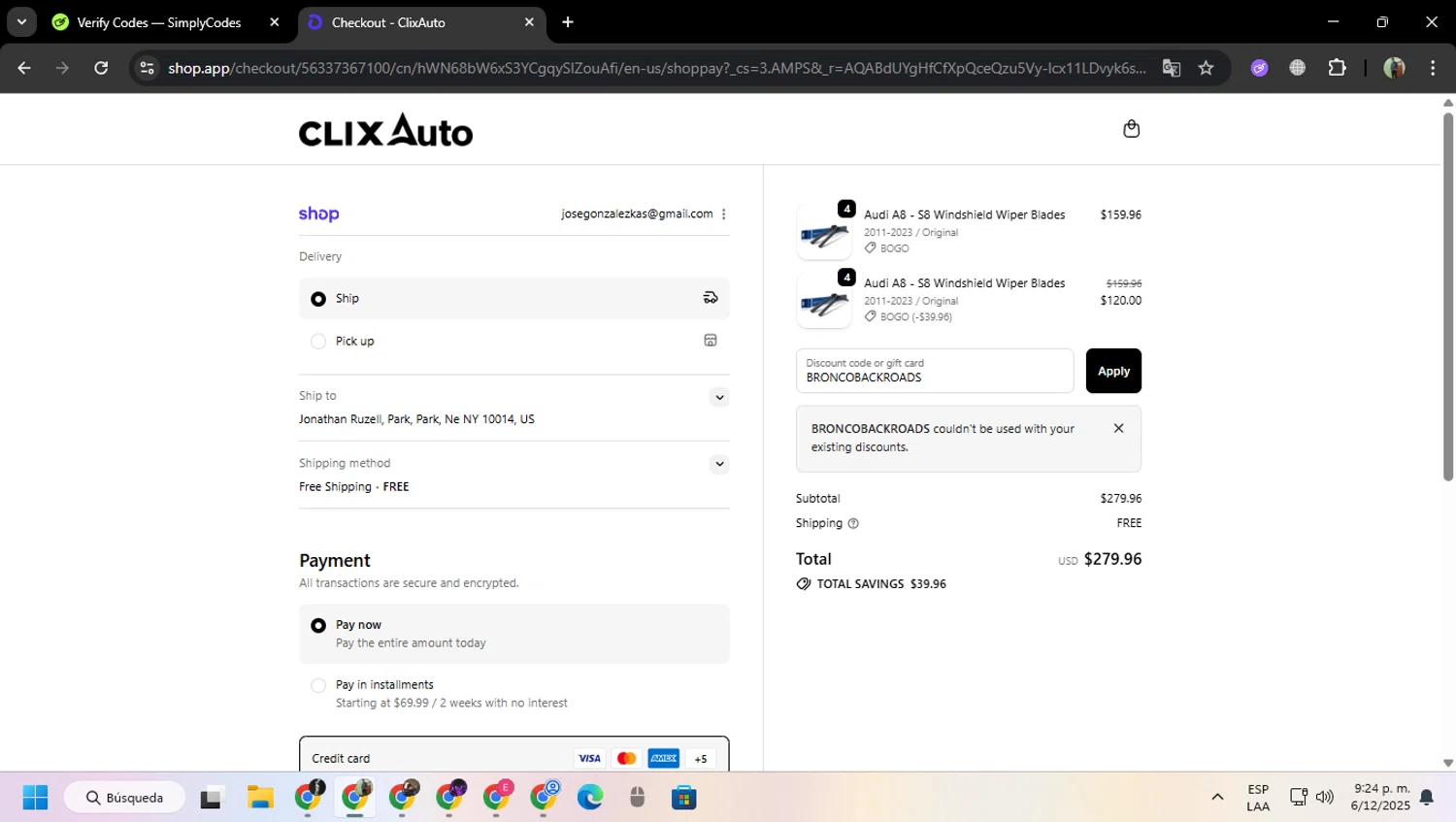The width and height of the screenshot is (1456, 822).
Task: Go back using the browser back arrow
Action: tap(24, 68)
